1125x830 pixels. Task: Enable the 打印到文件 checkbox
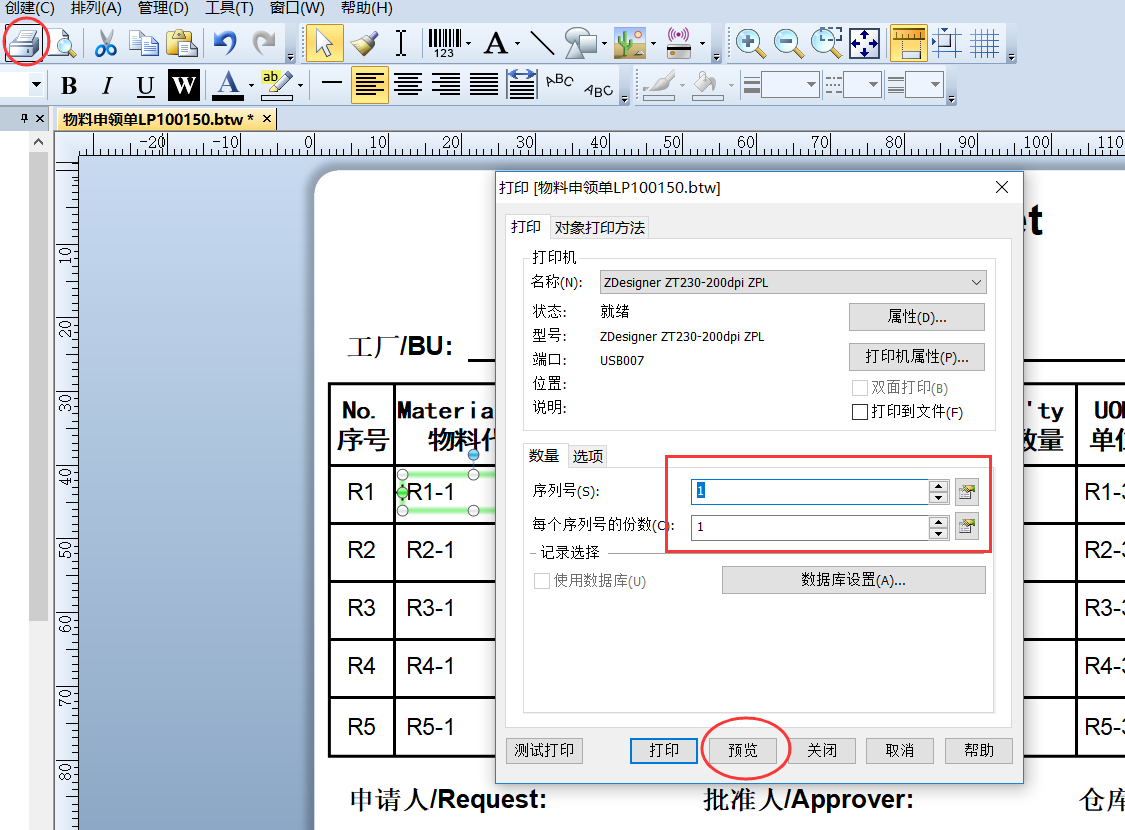tap(859, 412)
